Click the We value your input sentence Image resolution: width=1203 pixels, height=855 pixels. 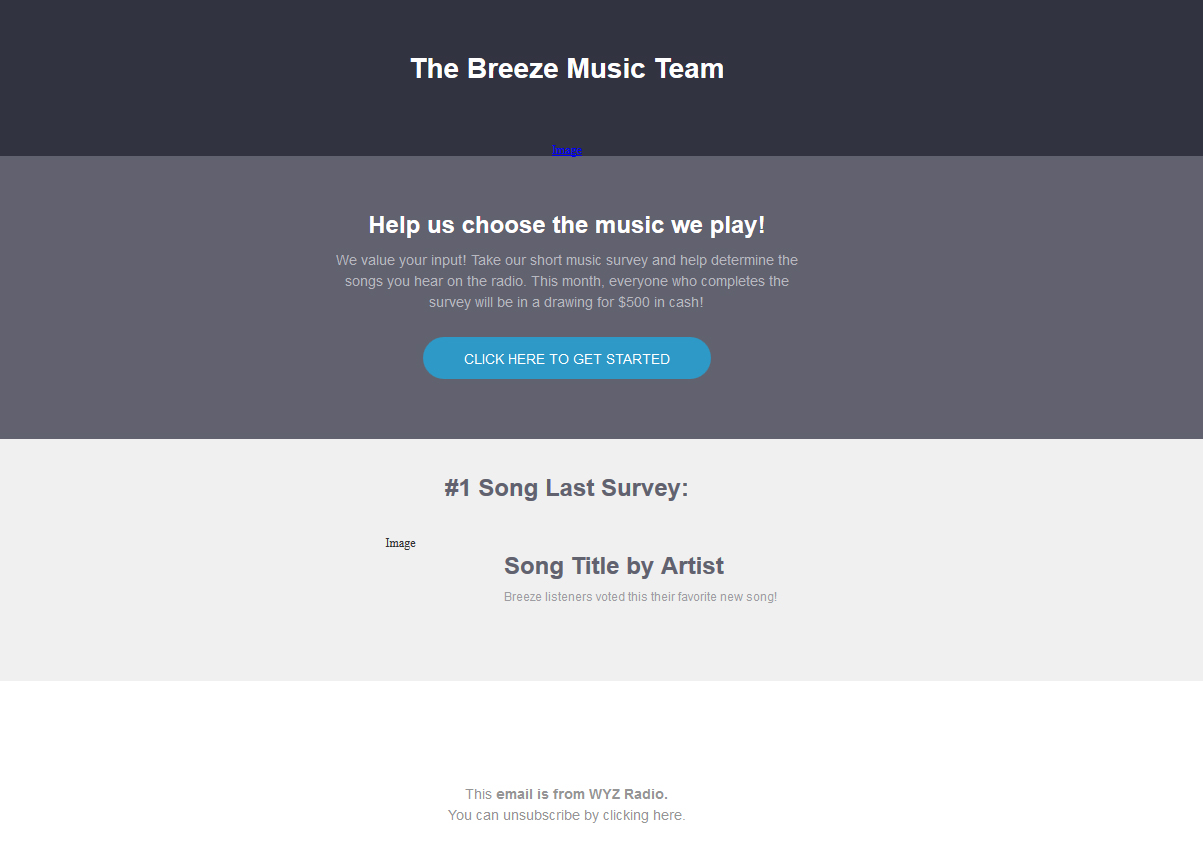pyautogui.click(x=401, y=260)
